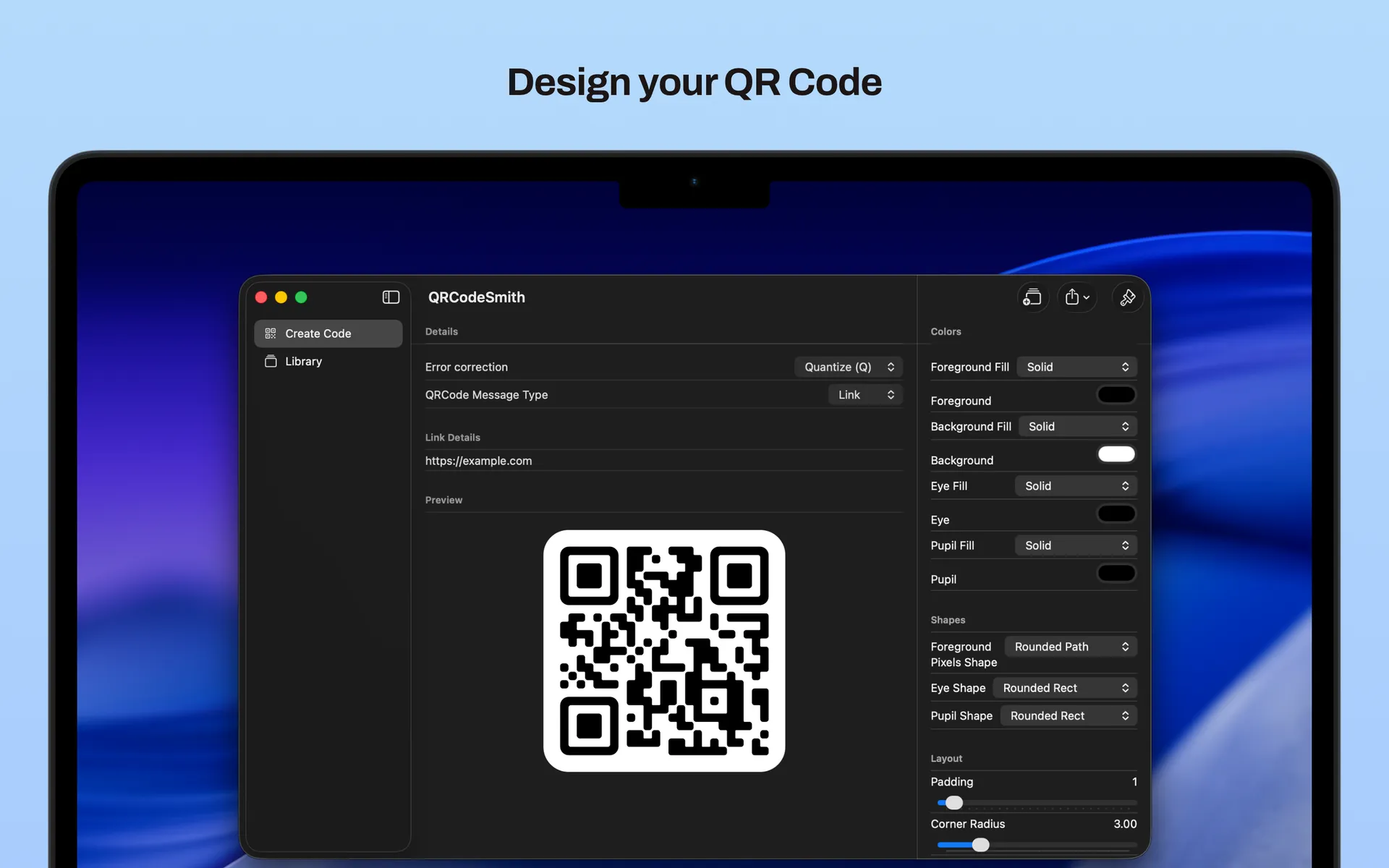The height and width of the screenshot is (868, 1389).
Task: Open the Error correction dropdown
Action: pos(848,367)
